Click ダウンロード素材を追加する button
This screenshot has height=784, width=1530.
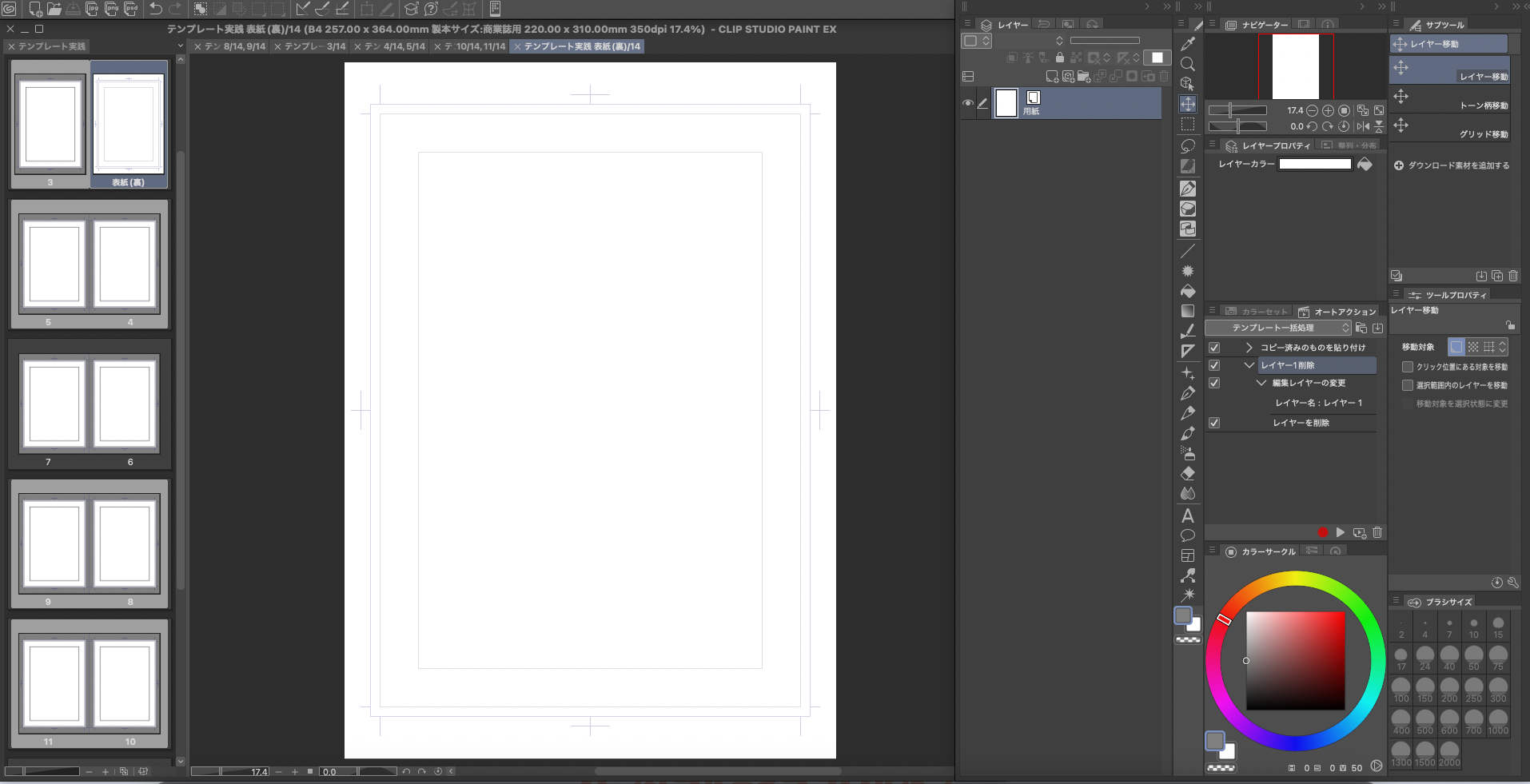pos(1452,165)
